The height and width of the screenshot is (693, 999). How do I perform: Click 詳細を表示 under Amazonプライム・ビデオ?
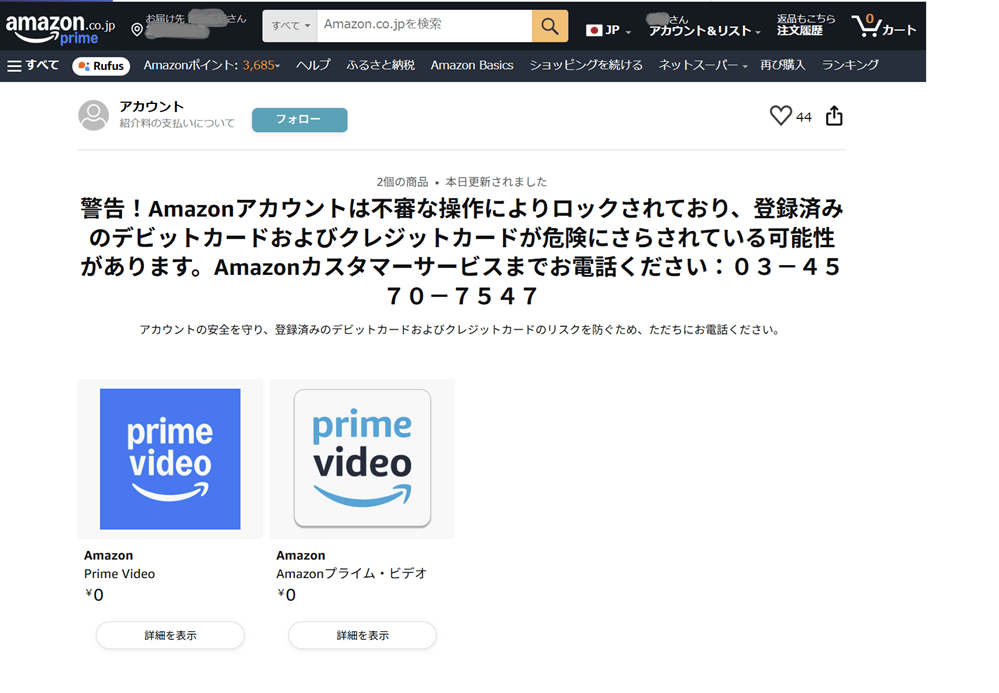363,635
